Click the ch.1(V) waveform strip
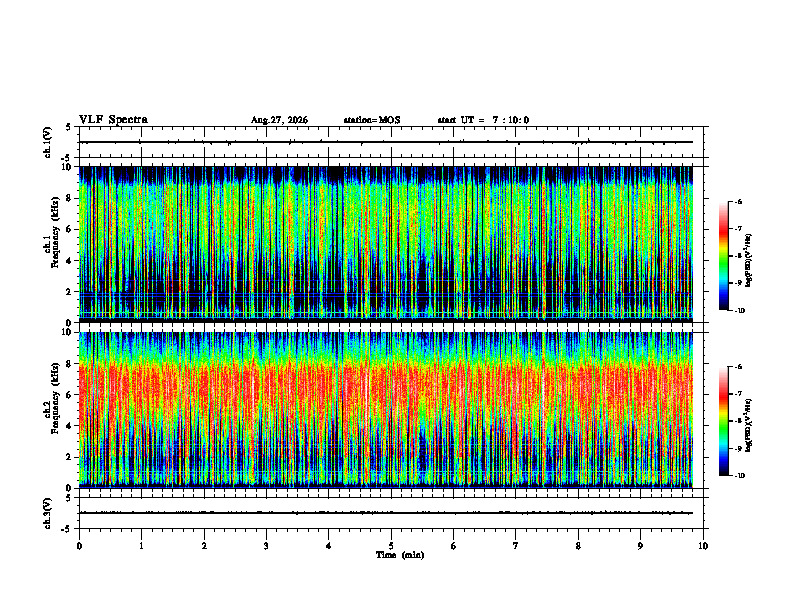The image size is (792, 612). [x=391, y=142]
